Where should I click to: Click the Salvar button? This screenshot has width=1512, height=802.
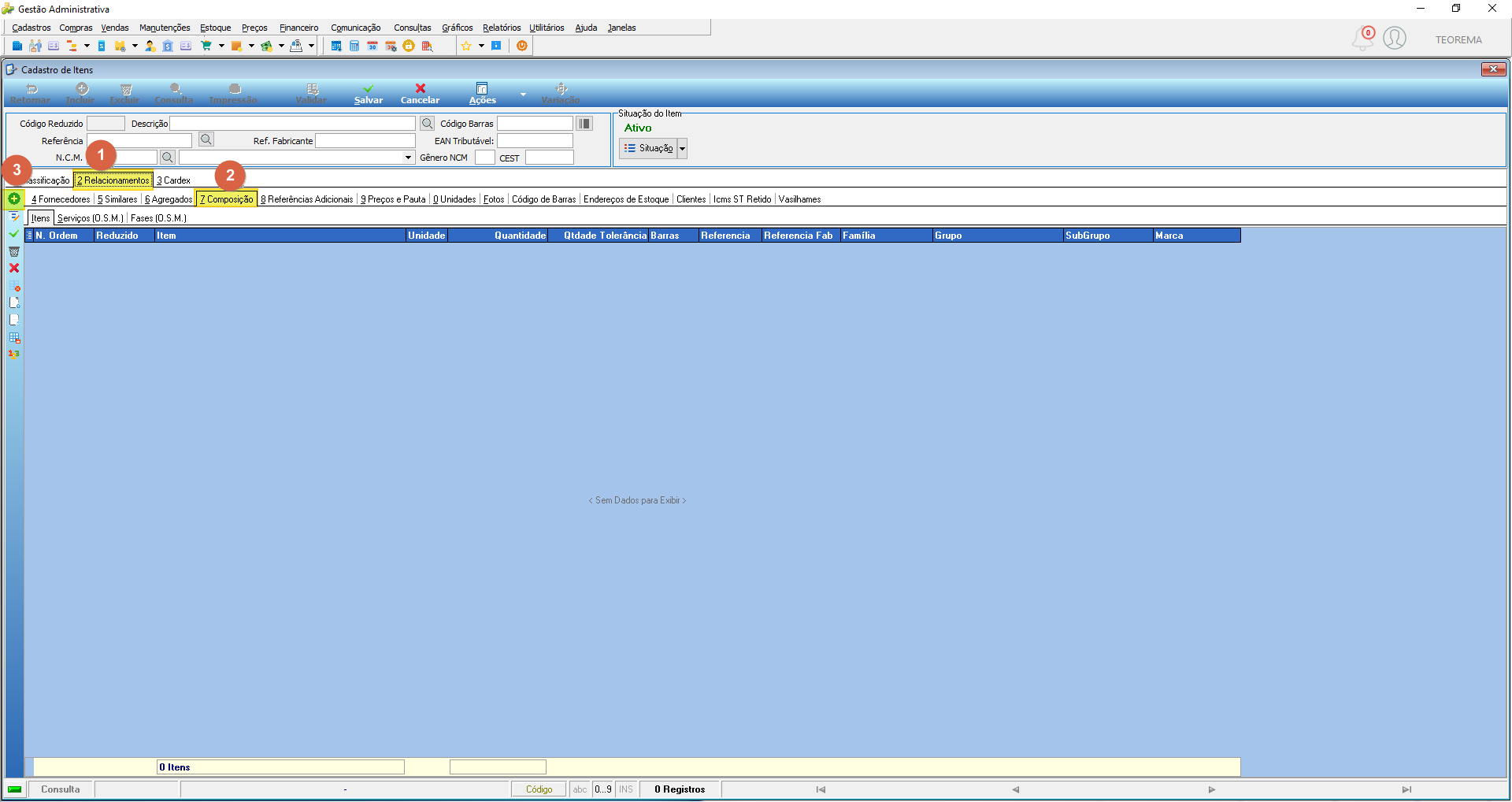369,94
